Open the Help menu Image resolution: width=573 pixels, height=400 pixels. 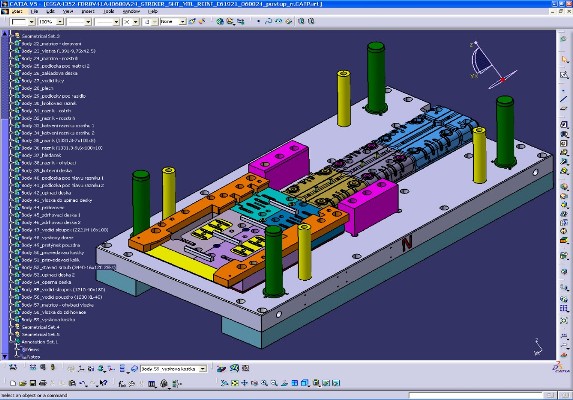pyautogui.click(x=153, y=12)
